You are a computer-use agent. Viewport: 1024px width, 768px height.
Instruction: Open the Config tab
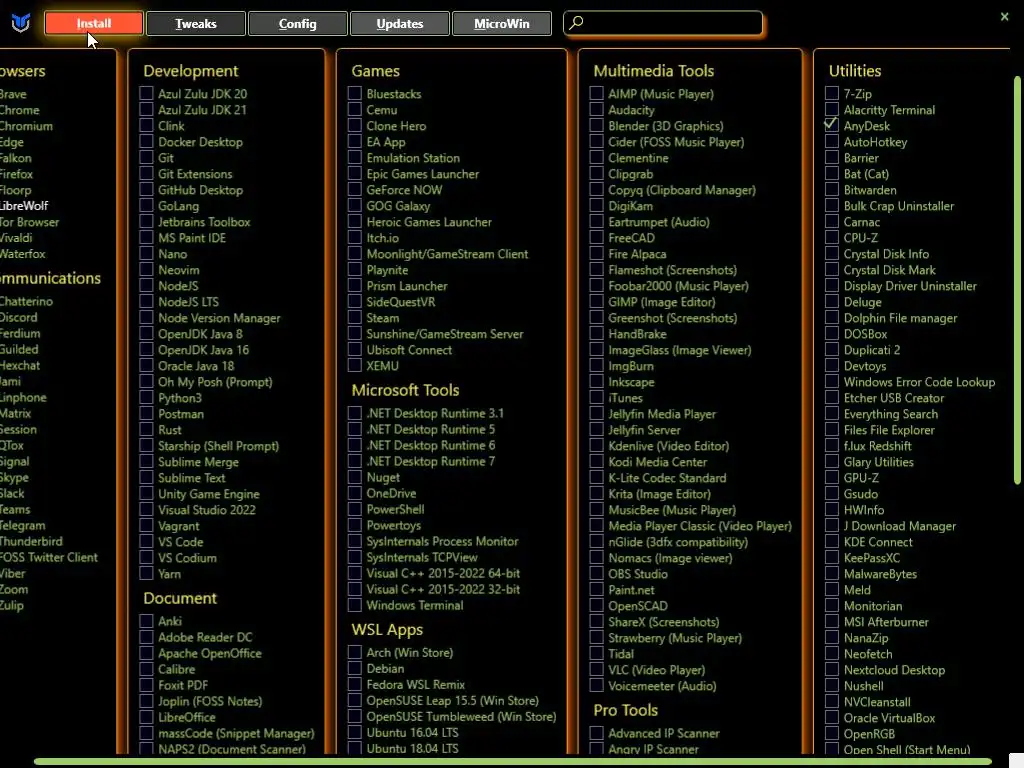[x=298, y=24]
